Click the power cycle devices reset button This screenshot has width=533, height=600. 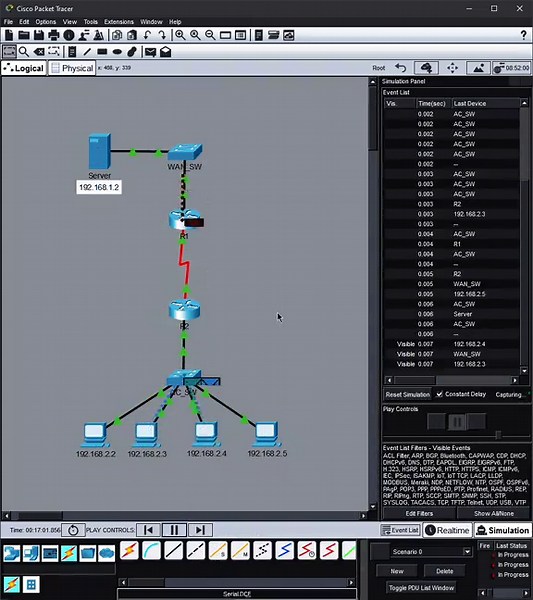click(x=73, y=530)
